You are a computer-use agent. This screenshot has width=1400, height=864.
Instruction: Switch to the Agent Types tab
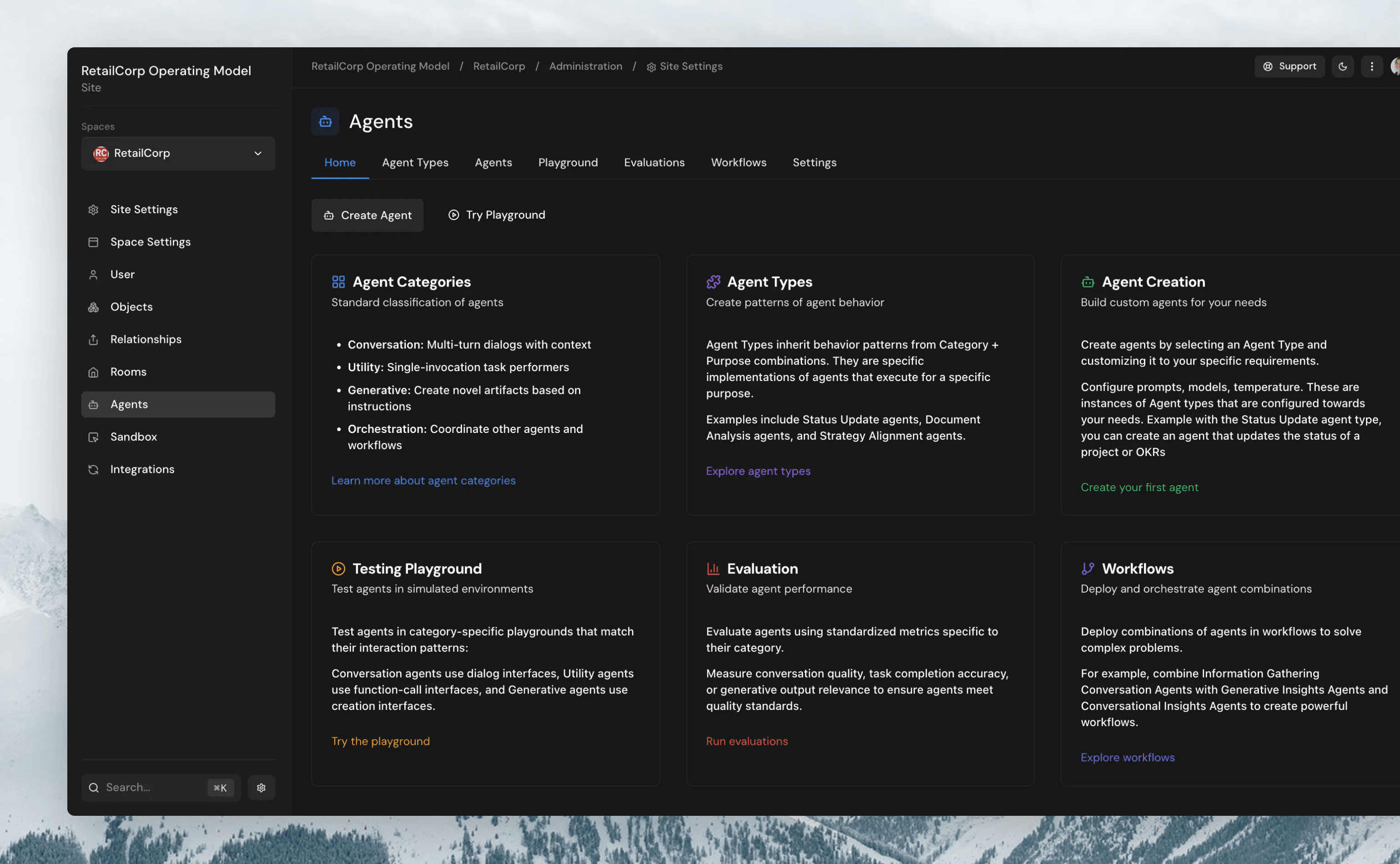(415, 162)
